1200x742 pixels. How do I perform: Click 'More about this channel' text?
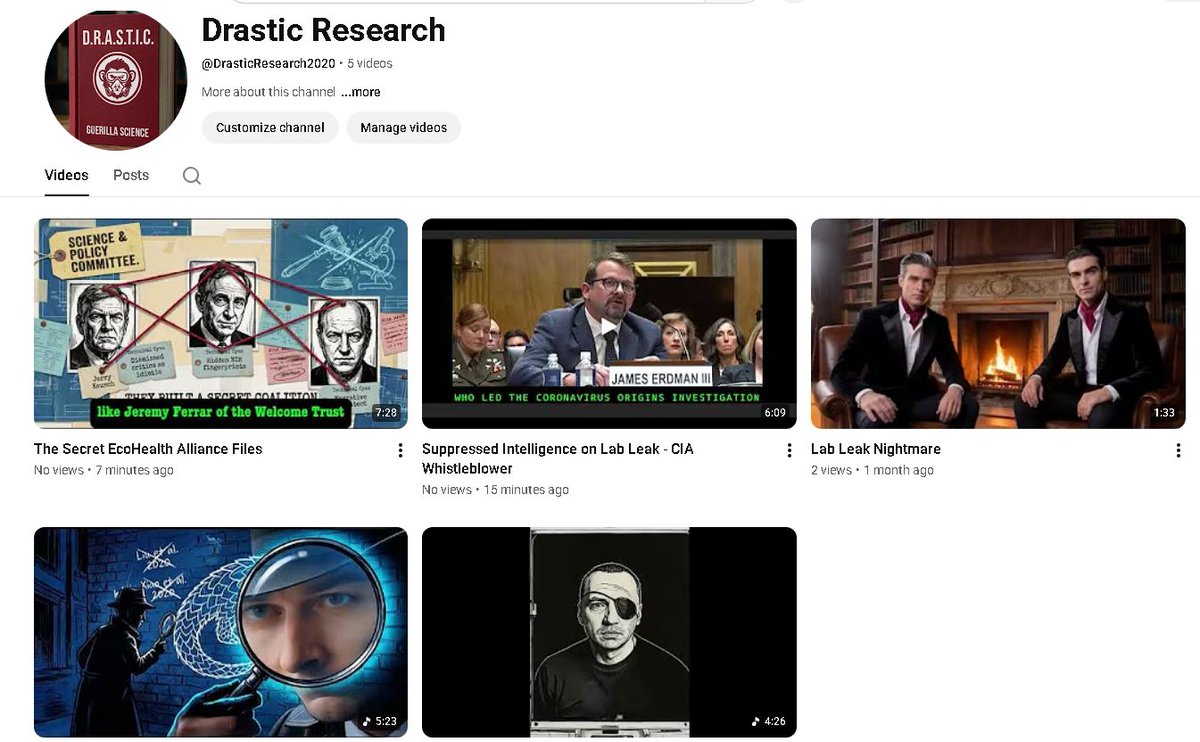click(x=268, y=92)
